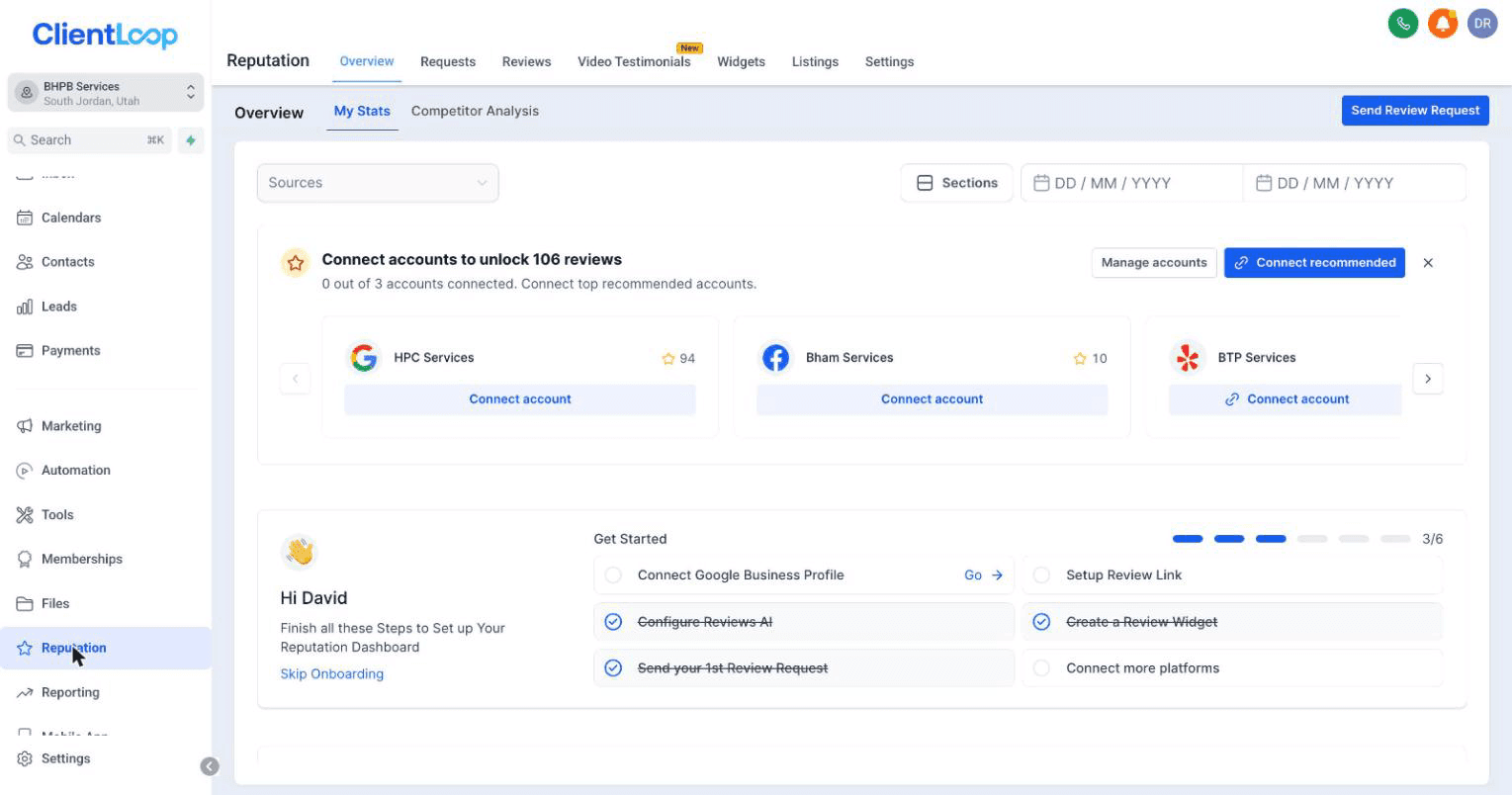Switch to the Reviews tab

click(x=526, y=61)
